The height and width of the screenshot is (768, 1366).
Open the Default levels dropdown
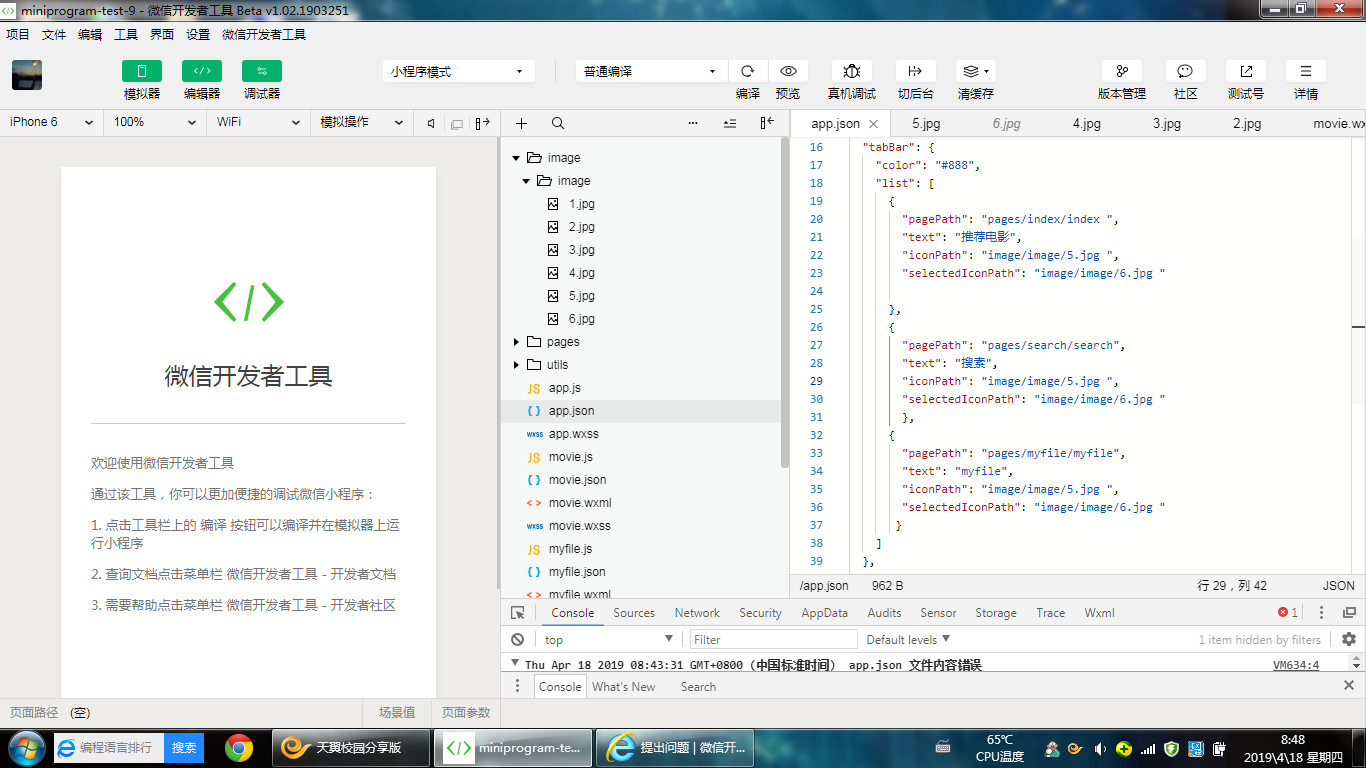pyautogui.click(x=908, y=639)
